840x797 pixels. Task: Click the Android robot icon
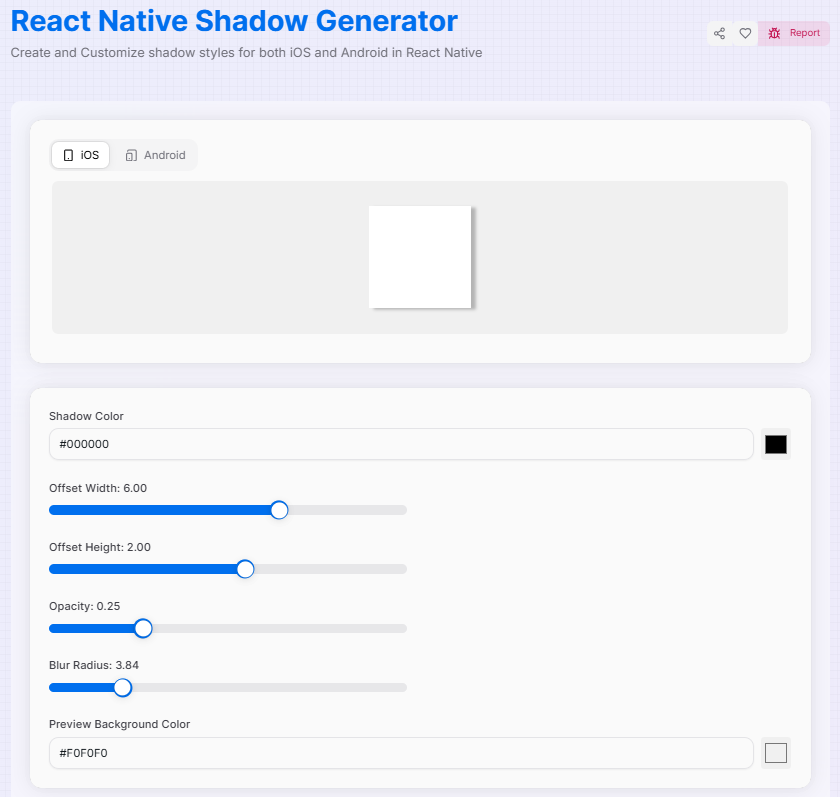[x=132, y=155]
